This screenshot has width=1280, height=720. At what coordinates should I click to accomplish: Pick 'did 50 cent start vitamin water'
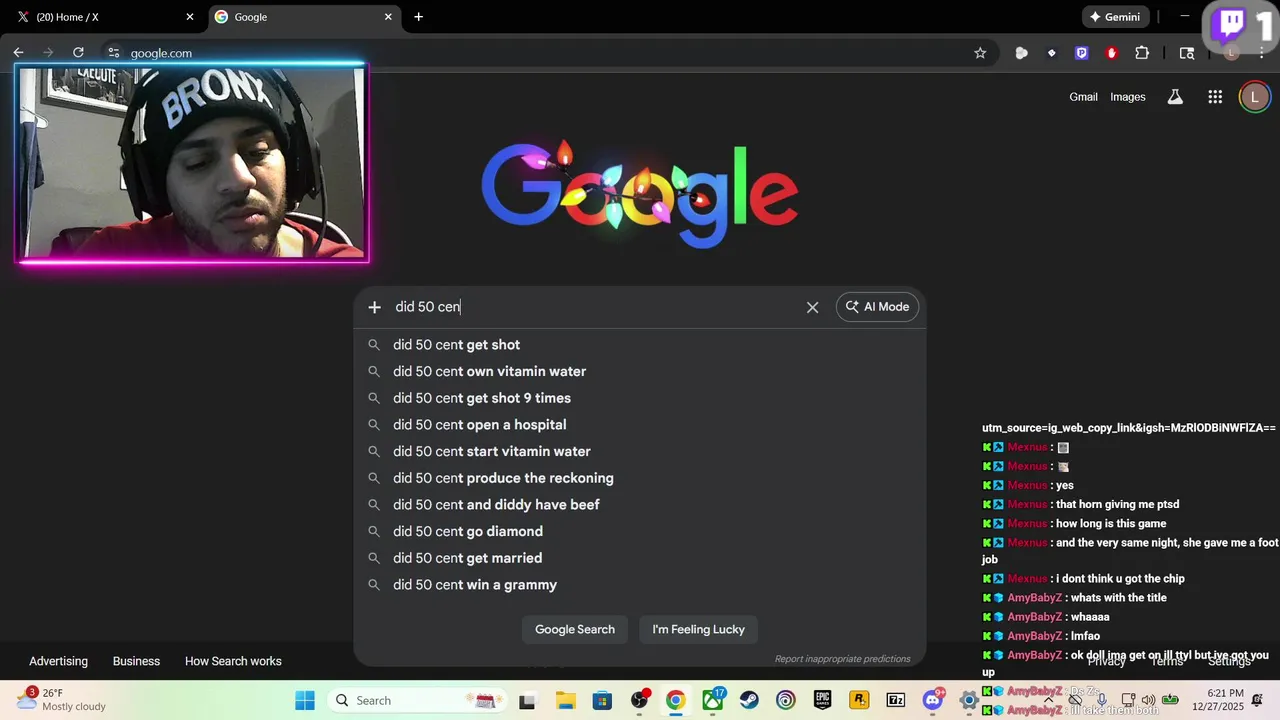[640, 451]
